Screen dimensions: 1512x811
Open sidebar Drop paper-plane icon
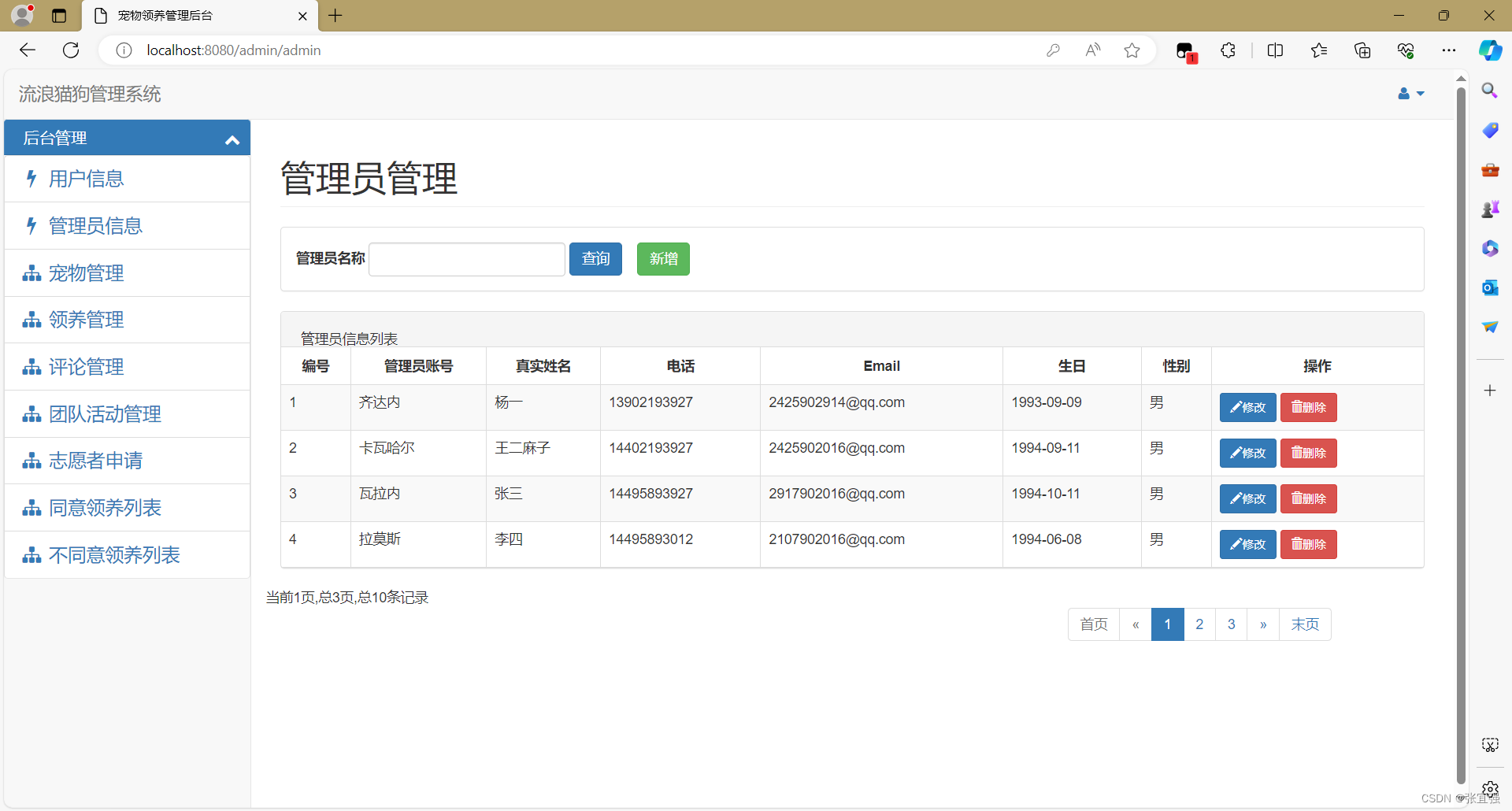coord(1490,327)
